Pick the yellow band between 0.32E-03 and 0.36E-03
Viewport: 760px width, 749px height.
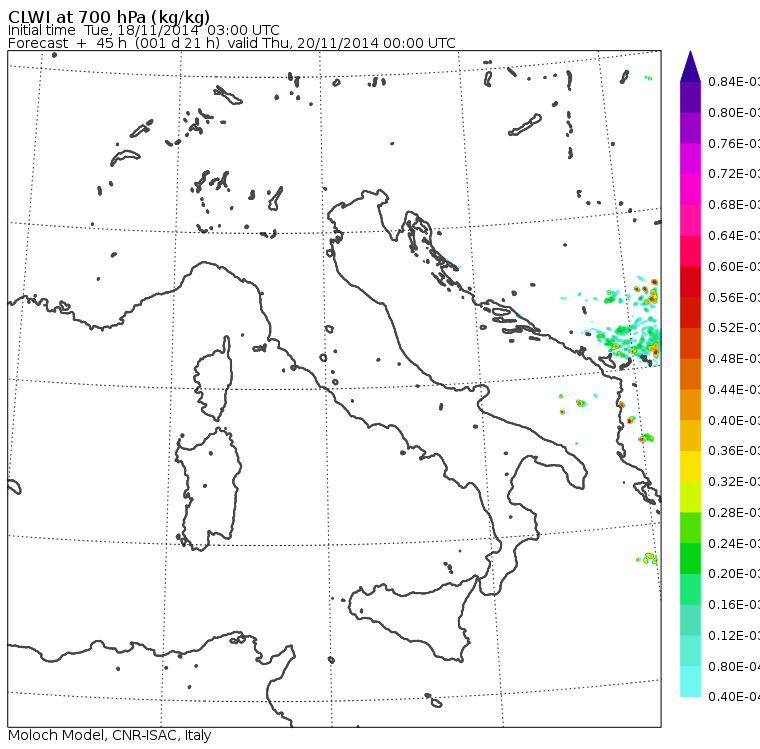(x=690, y=466)
